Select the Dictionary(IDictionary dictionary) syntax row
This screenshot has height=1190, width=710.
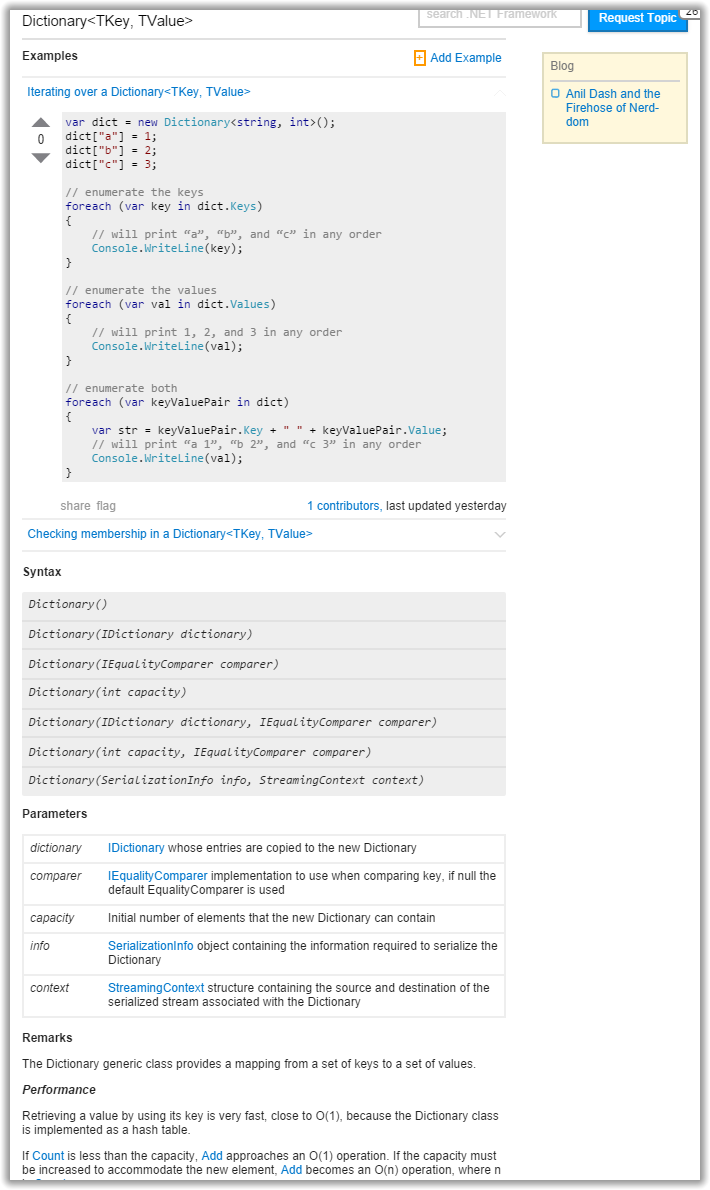[264, 634]
